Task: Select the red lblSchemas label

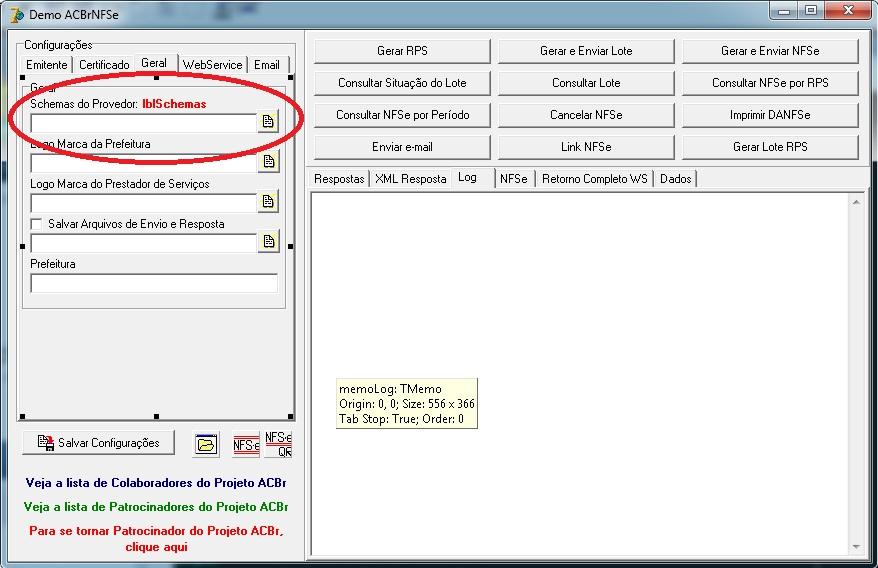Action: pyautogui.click(x=174, y=104)
